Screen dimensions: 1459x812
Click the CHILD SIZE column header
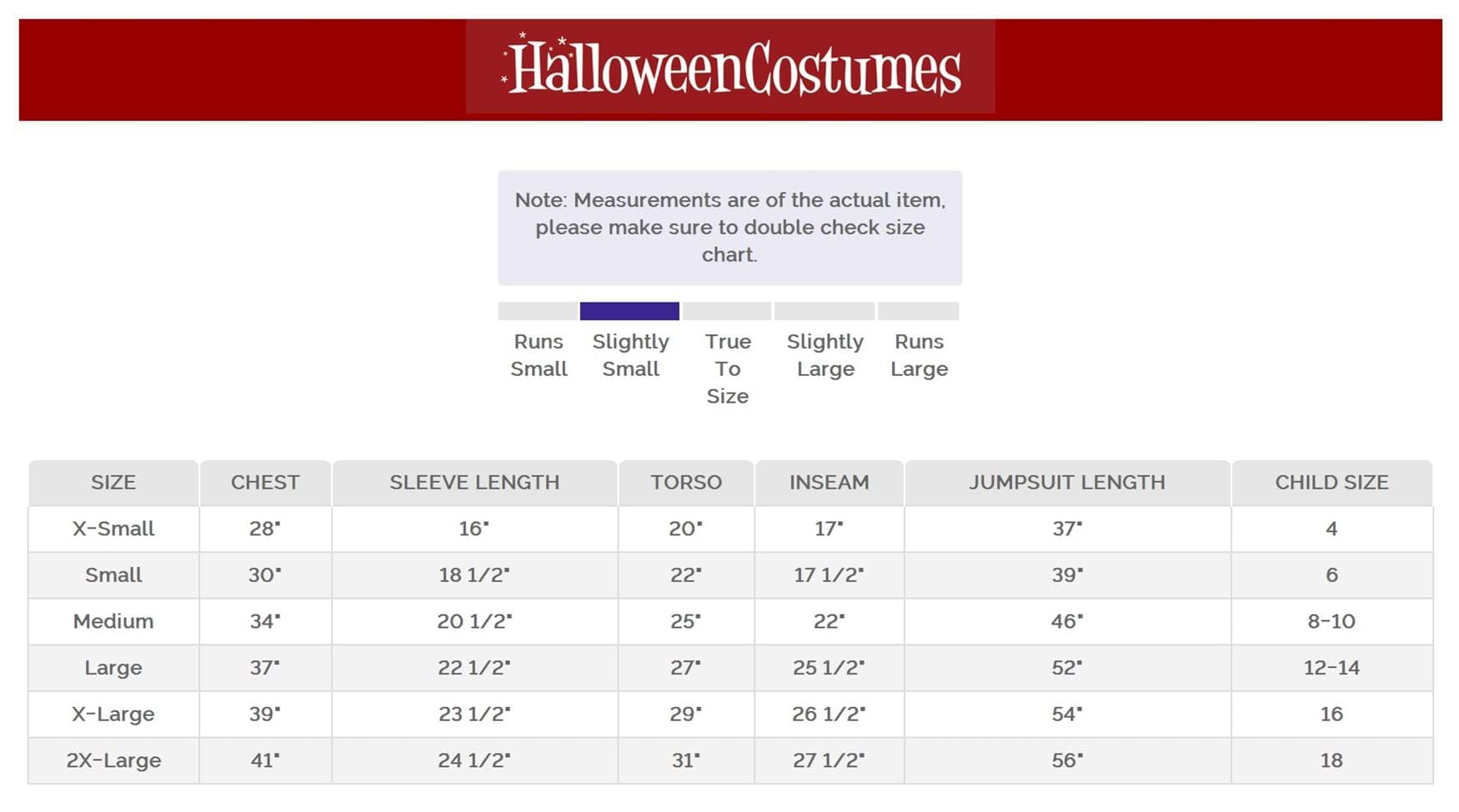[x=1331, y=483]
